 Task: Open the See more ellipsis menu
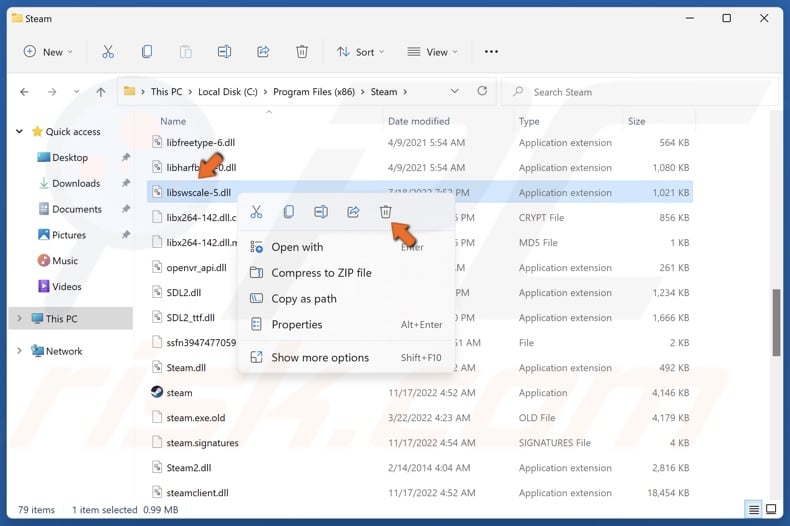click(491, 51)
